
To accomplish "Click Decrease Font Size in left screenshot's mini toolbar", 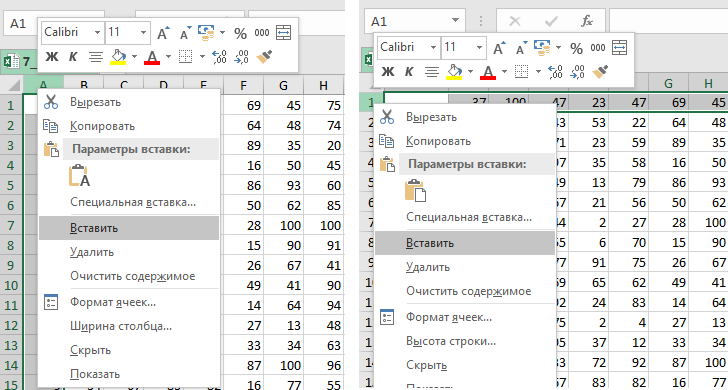I will coord(186,33).
